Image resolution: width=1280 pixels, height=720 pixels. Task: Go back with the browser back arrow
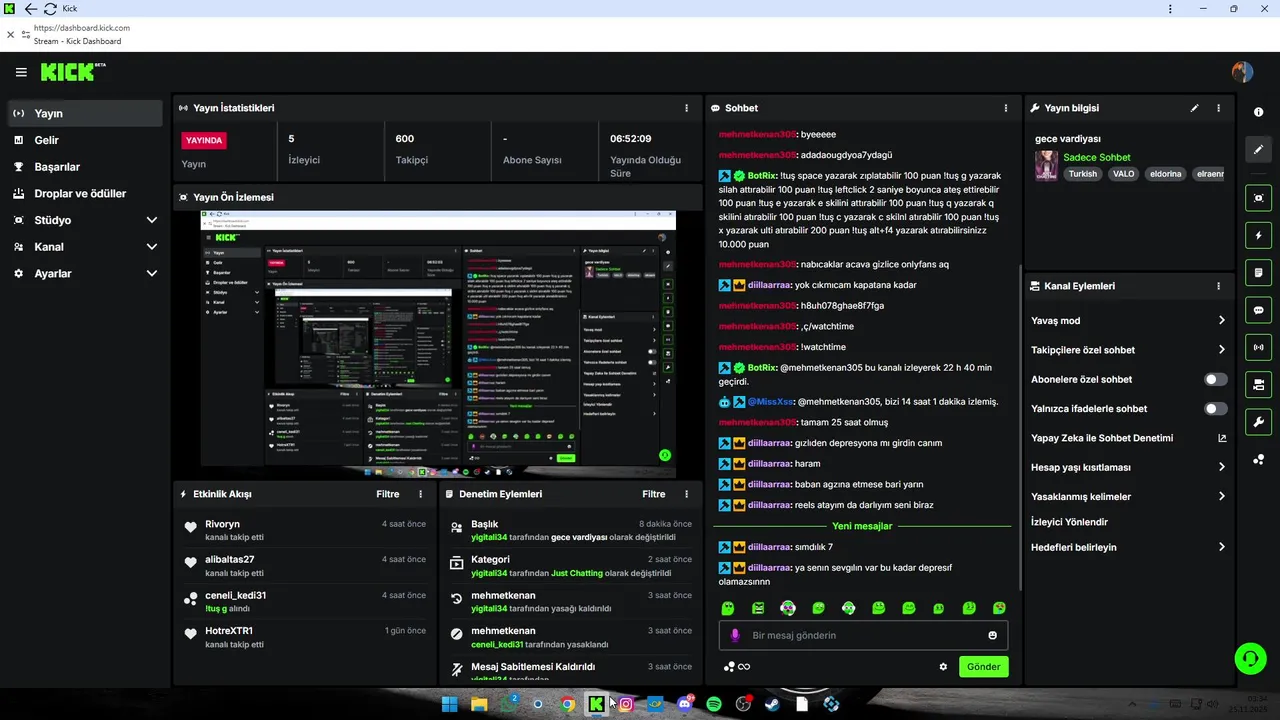pos(30,9)
